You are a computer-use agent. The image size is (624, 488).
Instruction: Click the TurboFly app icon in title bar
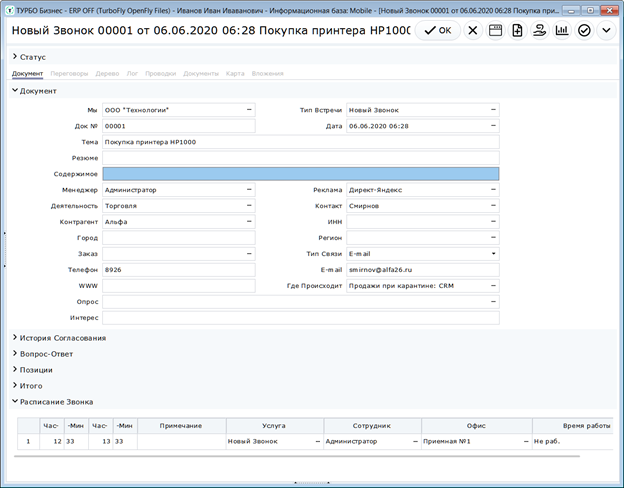click(10, 10)
